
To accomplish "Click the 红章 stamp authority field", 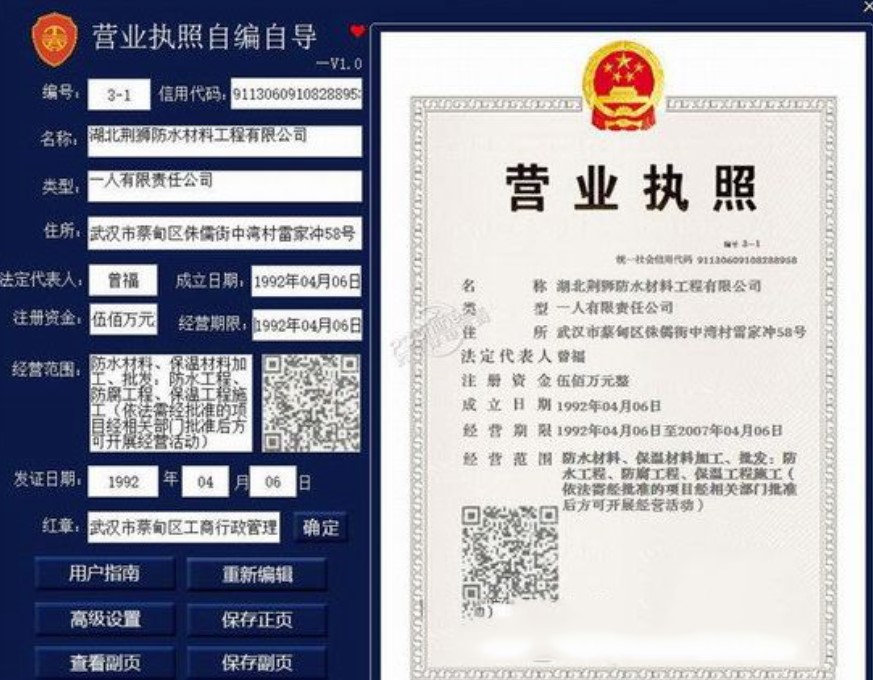I will coord(184,527).
